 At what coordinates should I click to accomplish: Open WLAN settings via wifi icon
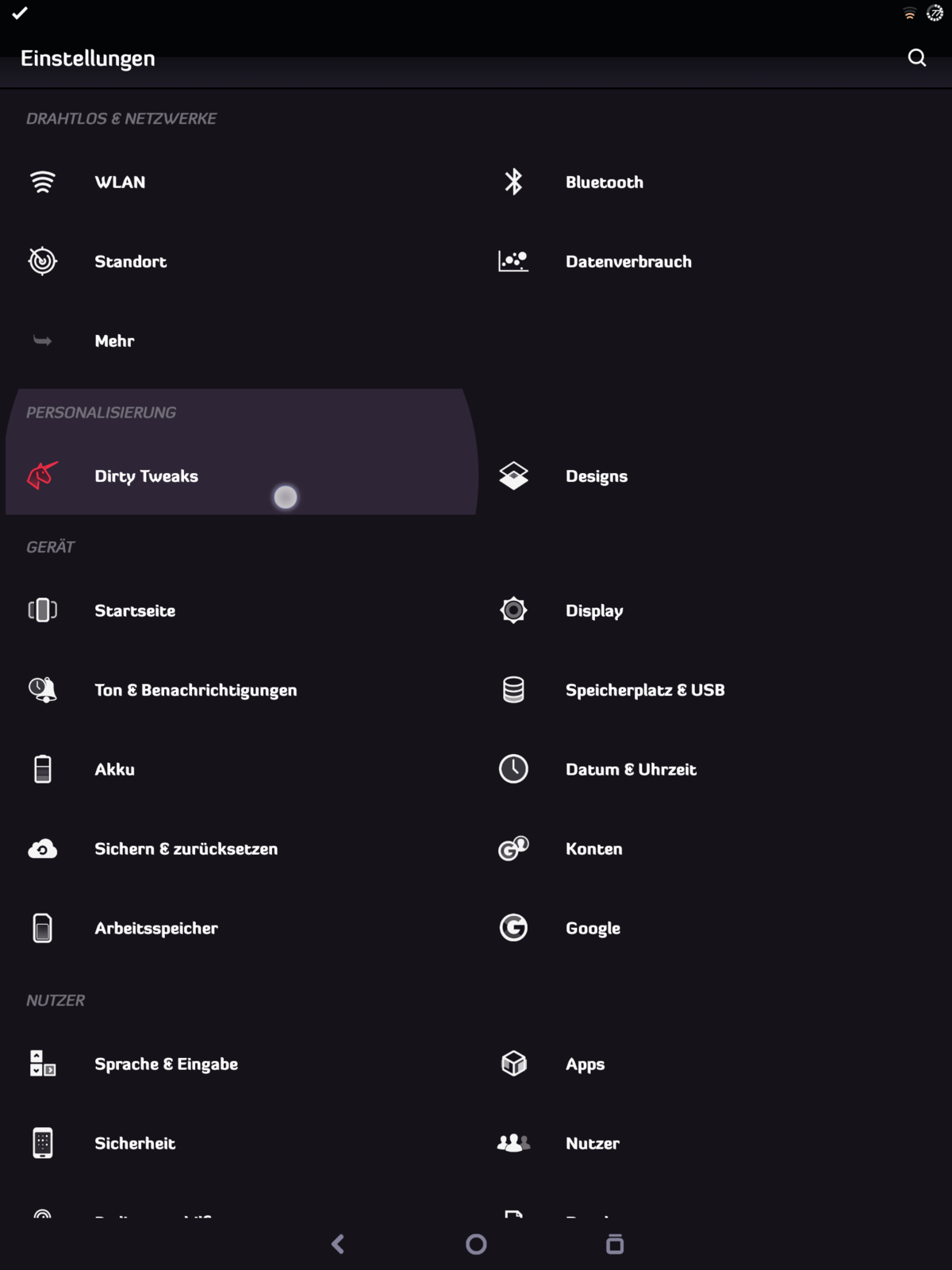(x=43, y=182)
